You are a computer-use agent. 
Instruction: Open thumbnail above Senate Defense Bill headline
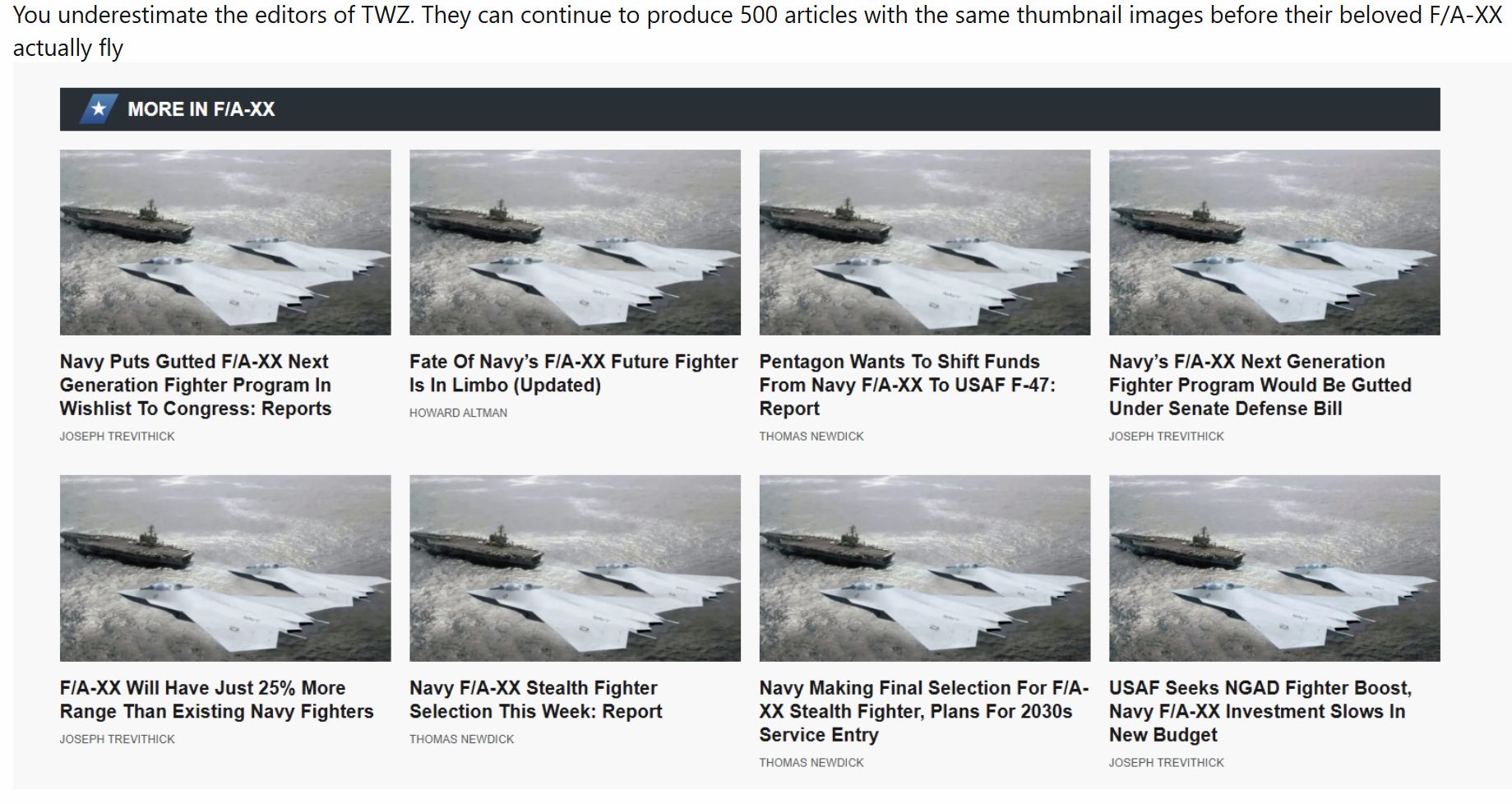point(1274,243)
